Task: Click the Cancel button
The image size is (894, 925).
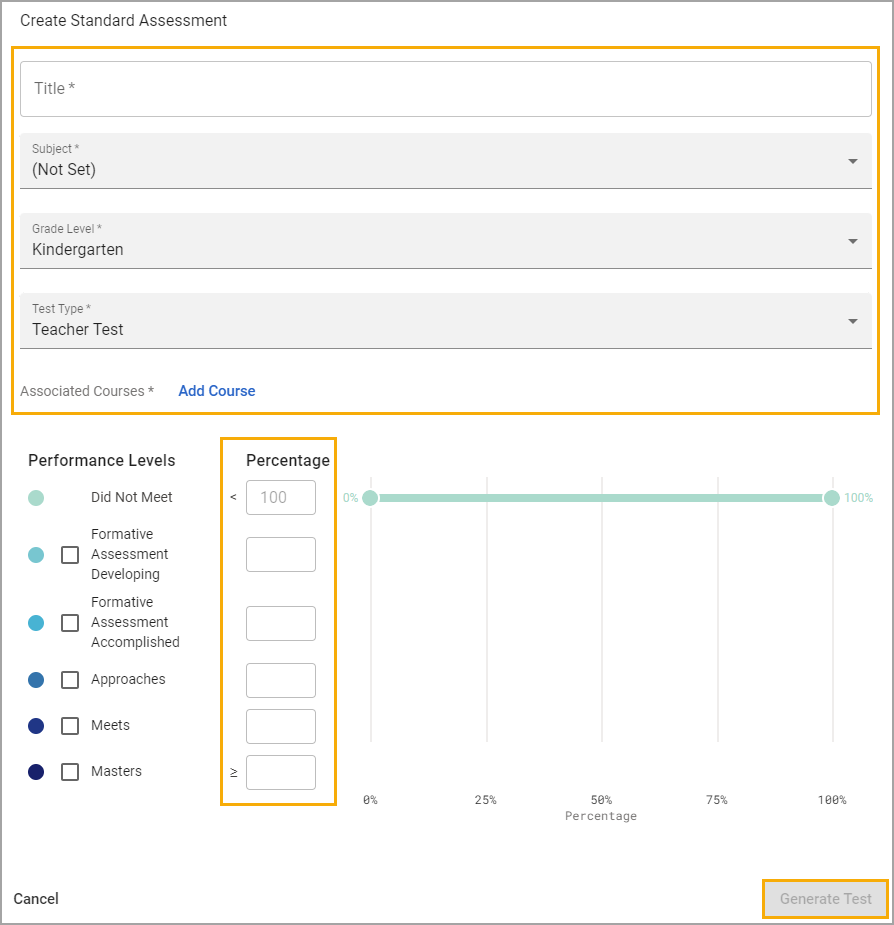Action: [x=36, y=899]
